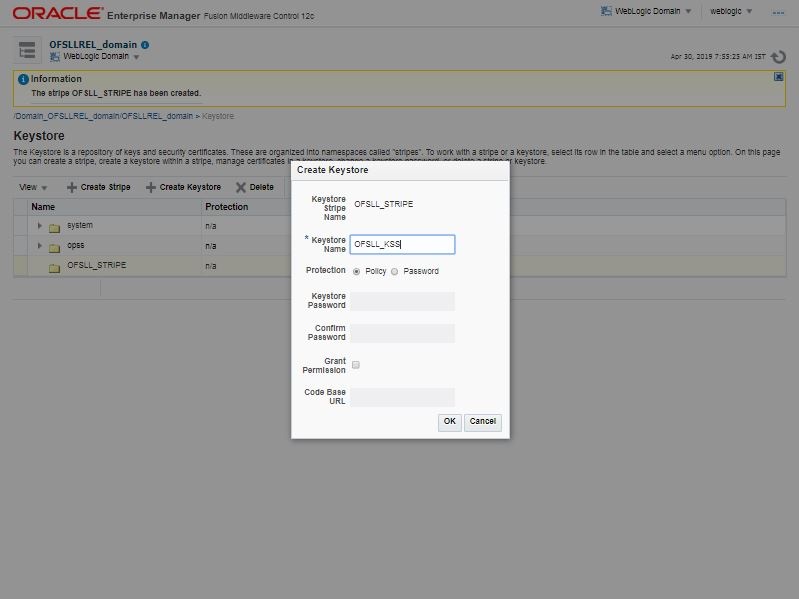Open the View dropdown menu
This screenshot has width=799, height=599.
click(x=33, y=187)
